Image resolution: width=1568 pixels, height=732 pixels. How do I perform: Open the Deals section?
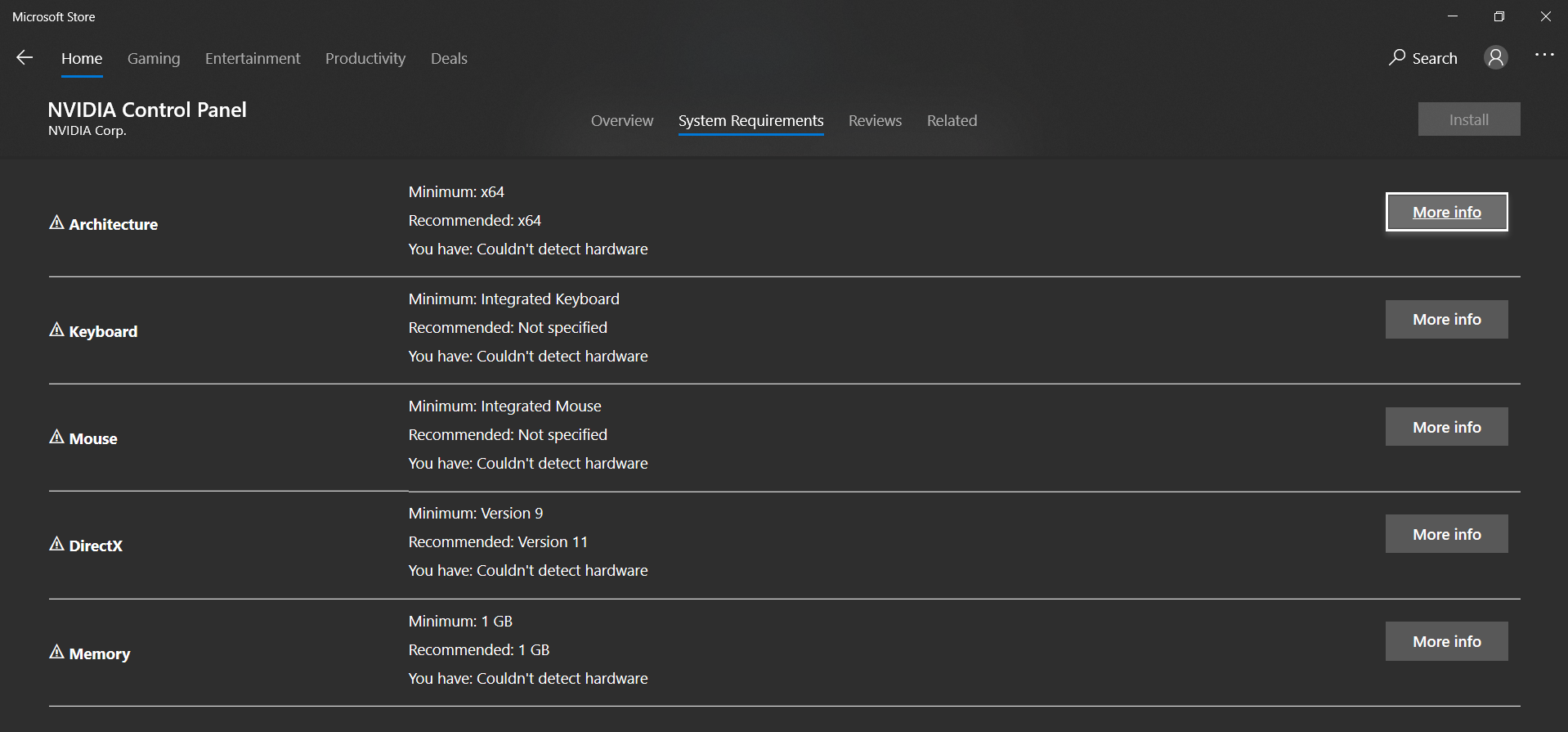[449, 59]
